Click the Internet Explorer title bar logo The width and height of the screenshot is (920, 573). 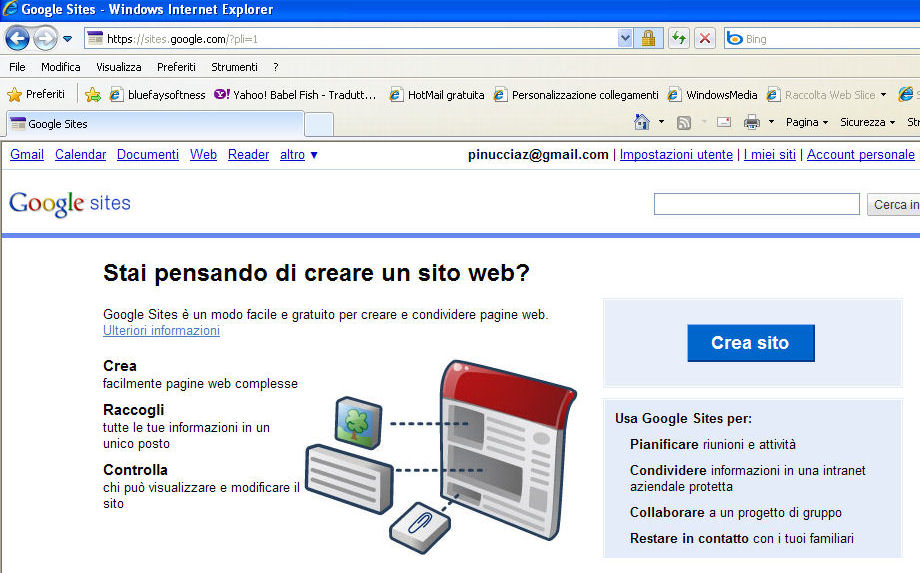point(9,9)
